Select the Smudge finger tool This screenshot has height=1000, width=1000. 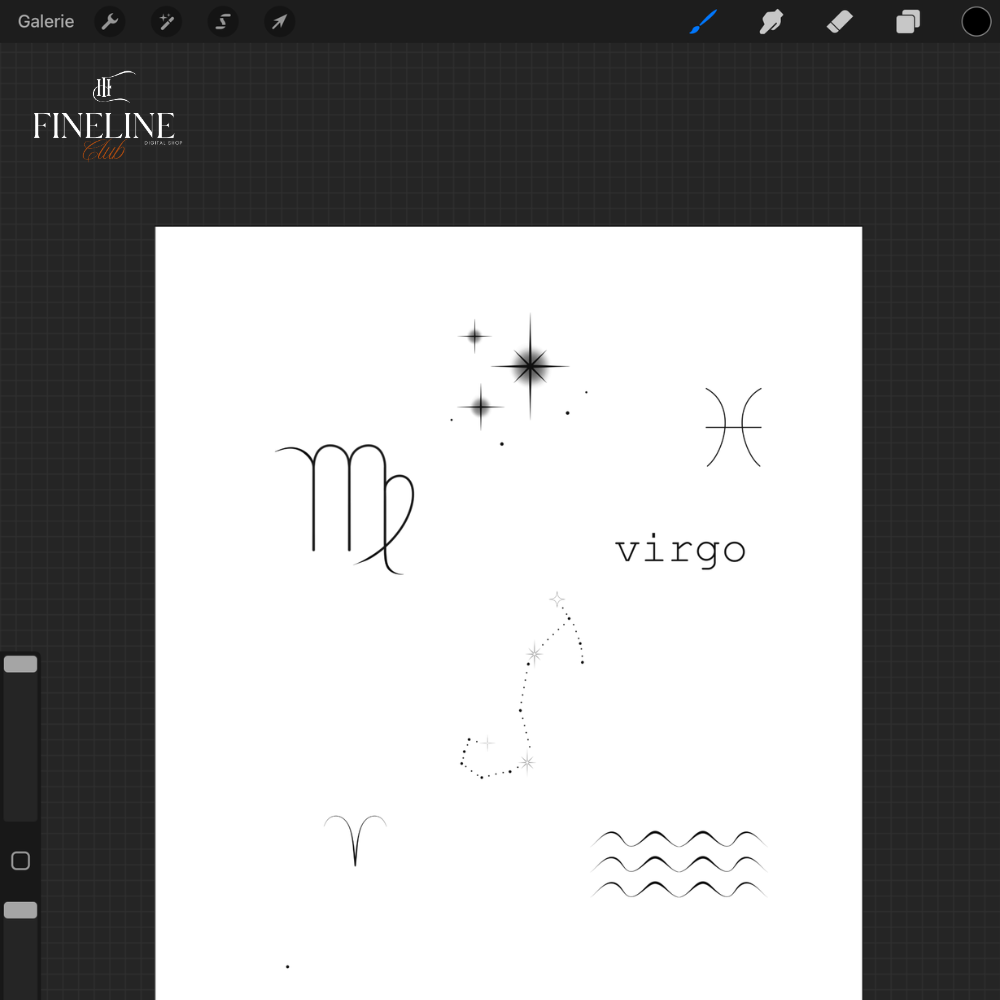[x=771, y=21]
